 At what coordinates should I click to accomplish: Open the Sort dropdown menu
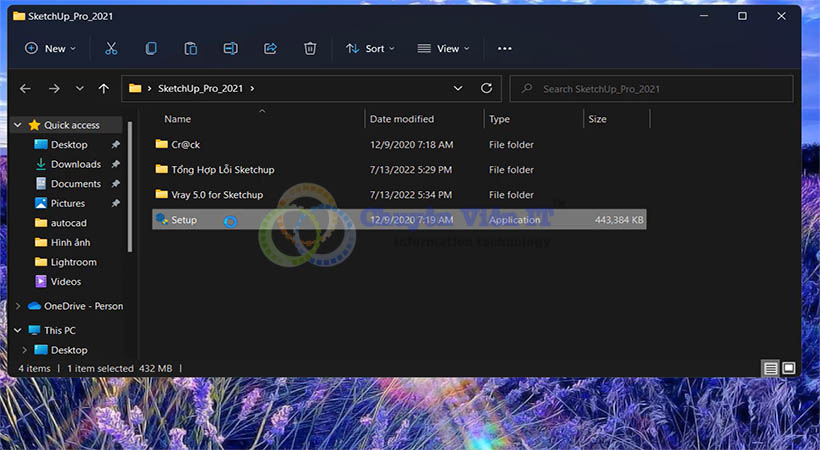pos(369,48)
